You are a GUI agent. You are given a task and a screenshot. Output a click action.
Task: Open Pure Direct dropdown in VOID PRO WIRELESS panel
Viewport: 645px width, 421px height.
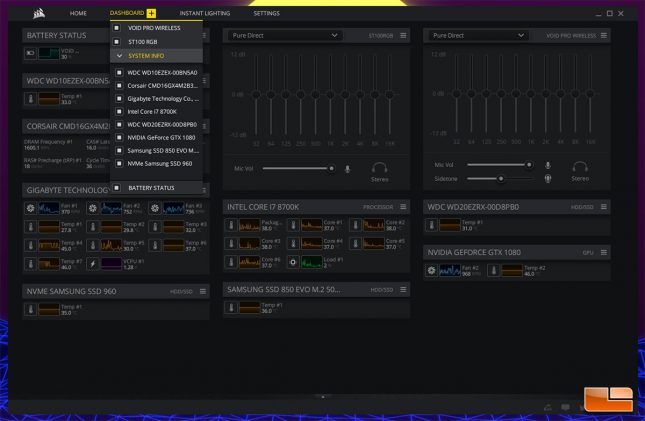(x=477, y=35)
